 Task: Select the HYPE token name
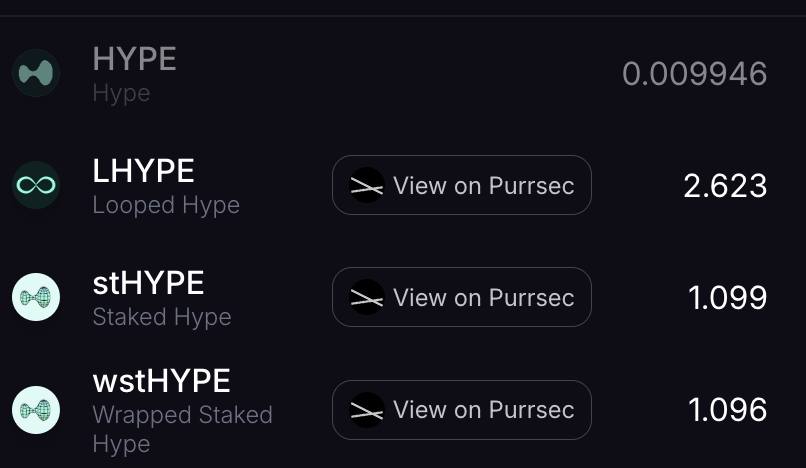click(x=134, y=59)
